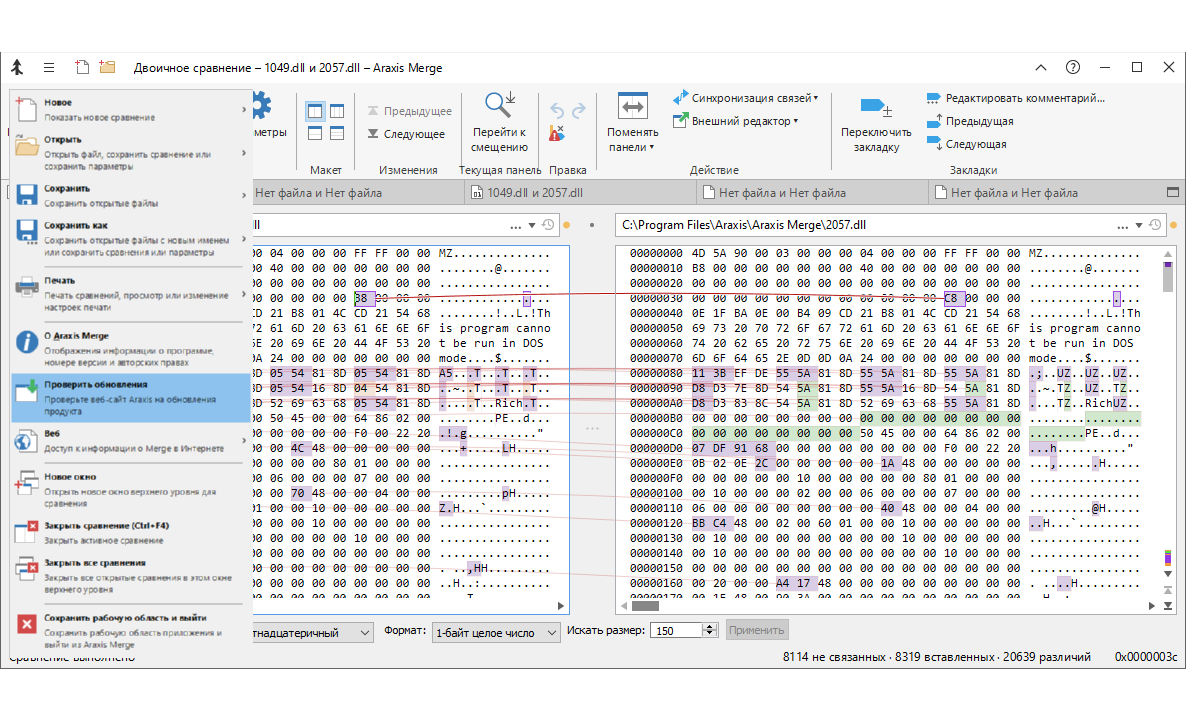This screenshot has height=722, width=1186.
Task: Click the 2057.dll file path field
Action: (x=865, y=225)
